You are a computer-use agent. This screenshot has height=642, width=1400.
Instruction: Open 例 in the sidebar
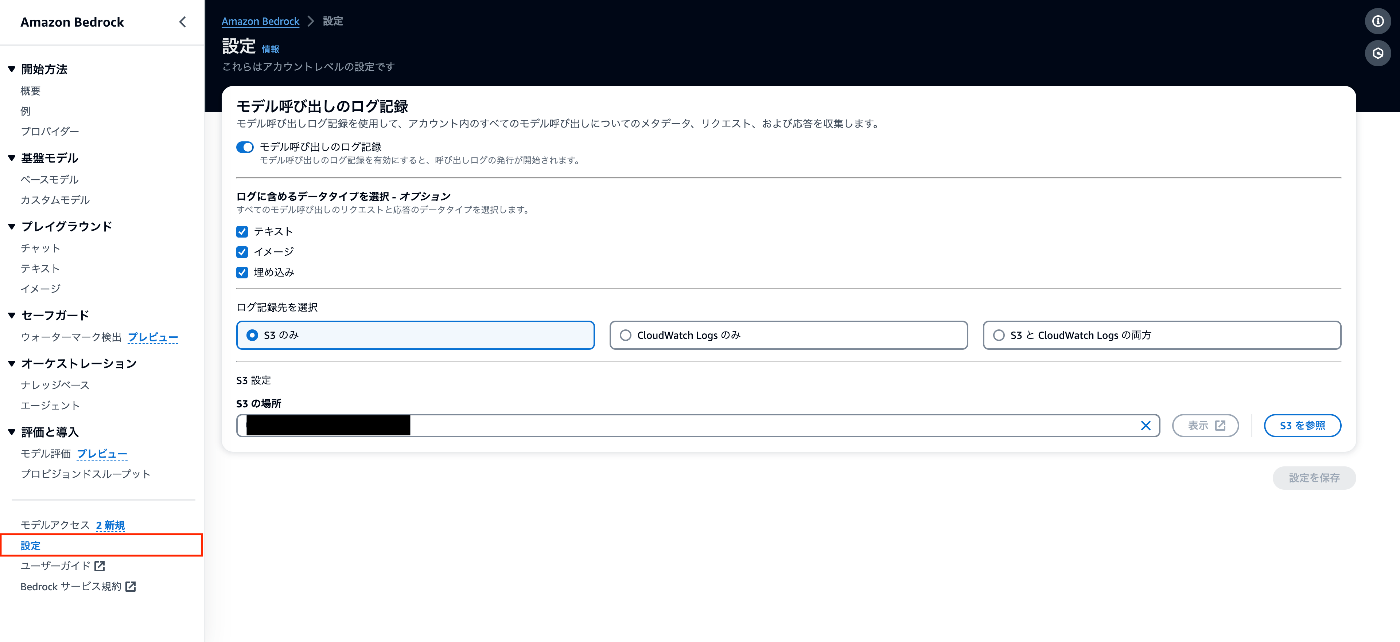pyautogui.click(x=26, y=111)
